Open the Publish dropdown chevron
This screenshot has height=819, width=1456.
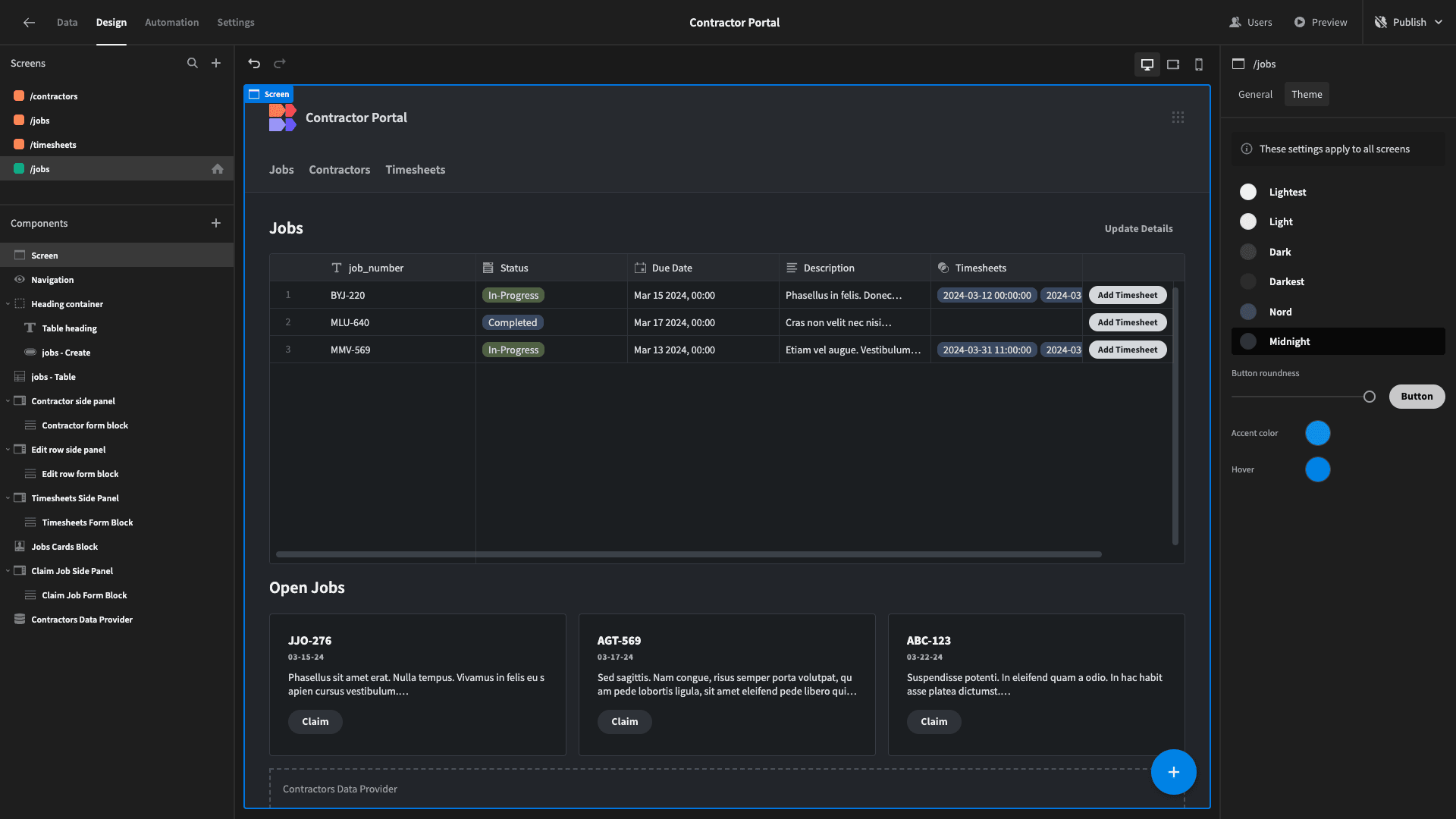(x=1439, y=23)
